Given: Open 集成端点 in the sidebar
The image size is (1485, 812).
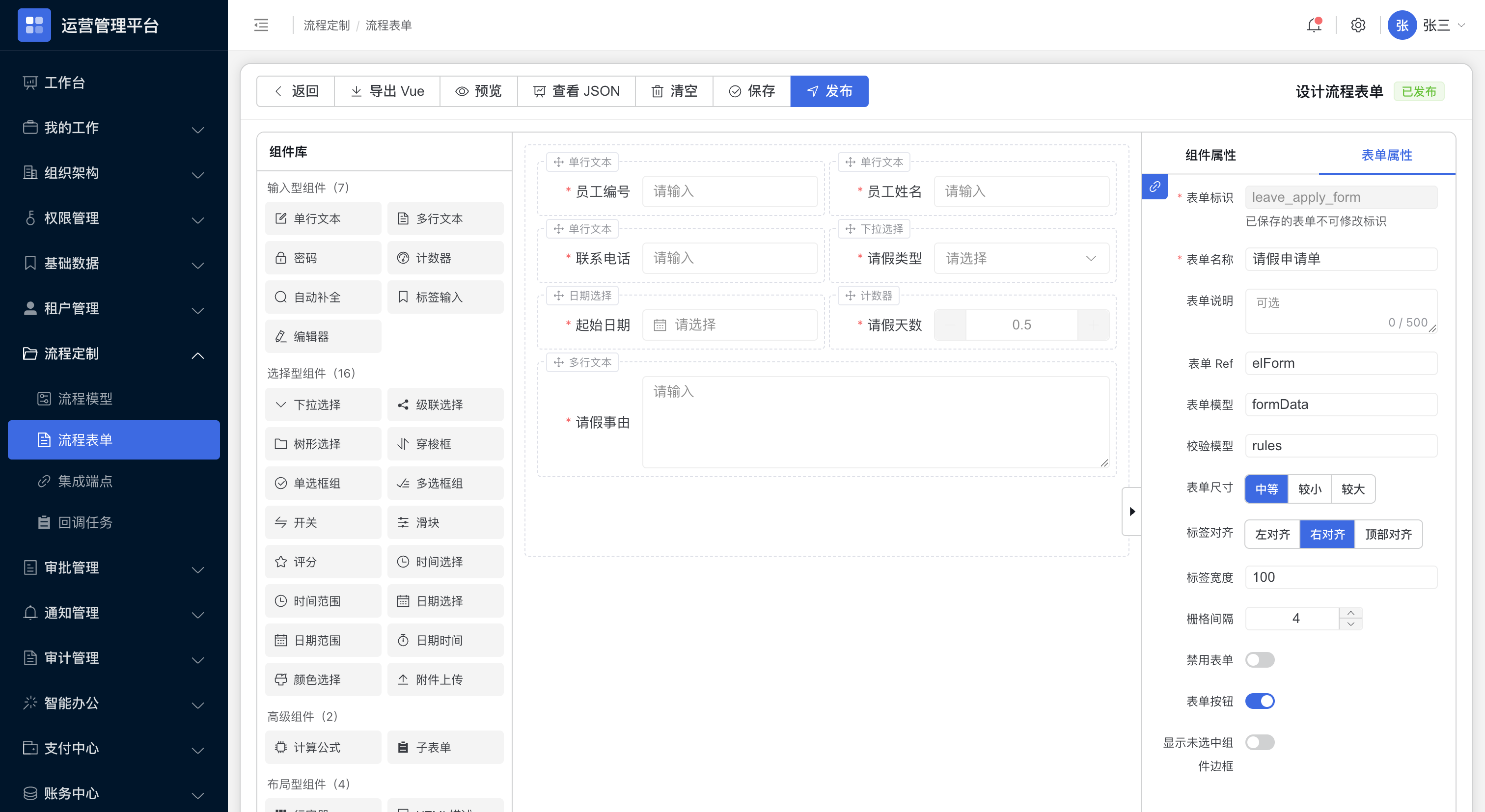Looking at the screenshot, I should [x=114, y=481].
